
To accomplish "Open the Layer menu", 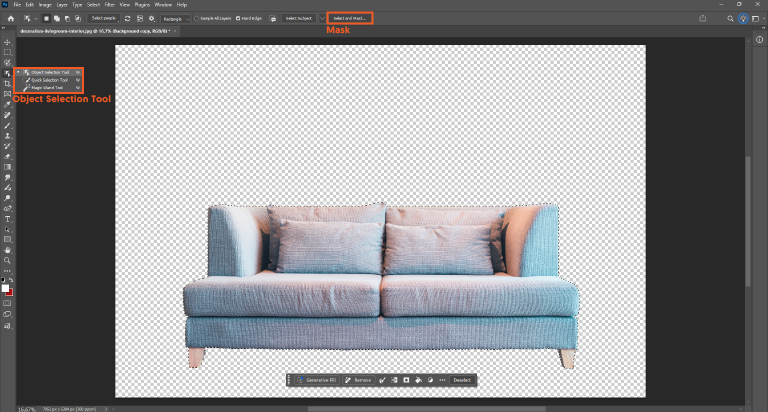I will click(62, 4).
